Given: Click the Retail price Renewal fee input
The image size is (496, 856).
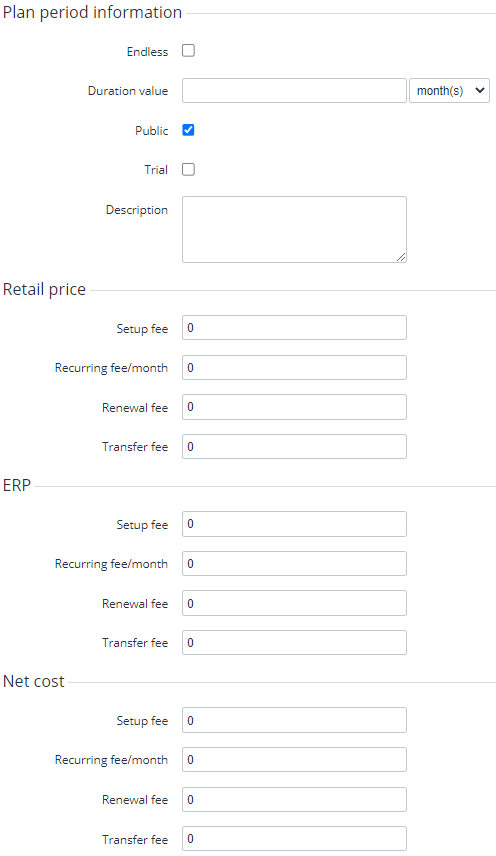Looking at the screenshot, I should (x=294, y=407).
